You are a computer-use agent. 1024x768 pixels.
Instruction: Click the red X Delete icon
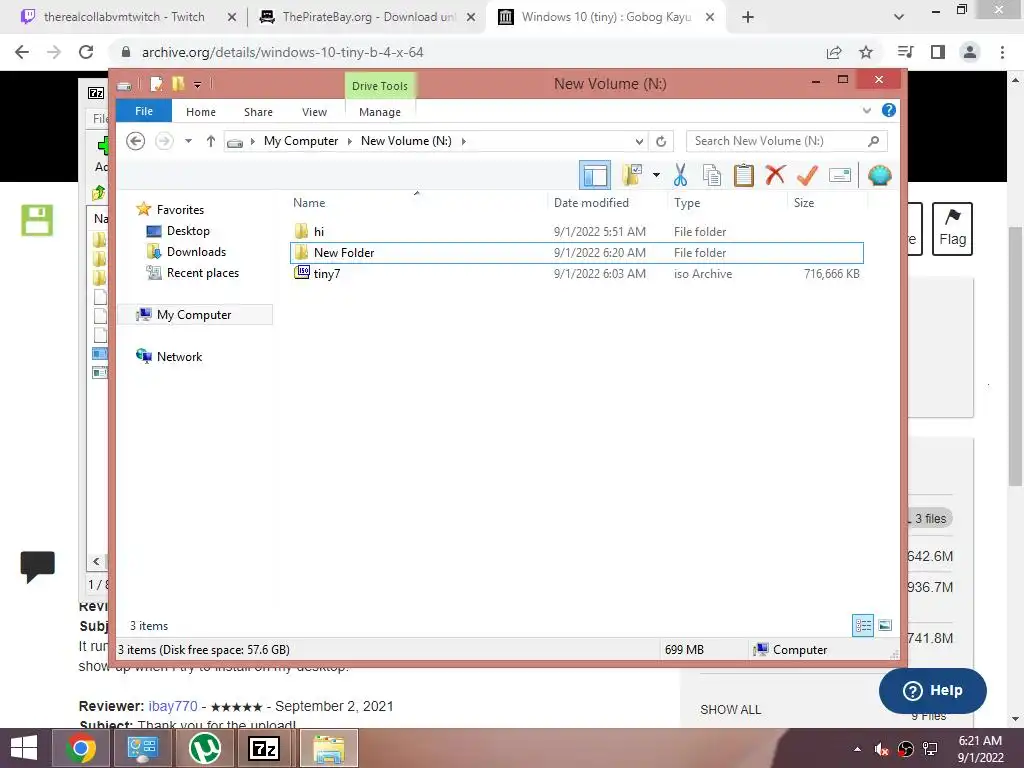pyautogui.click(x=775, y=175)
